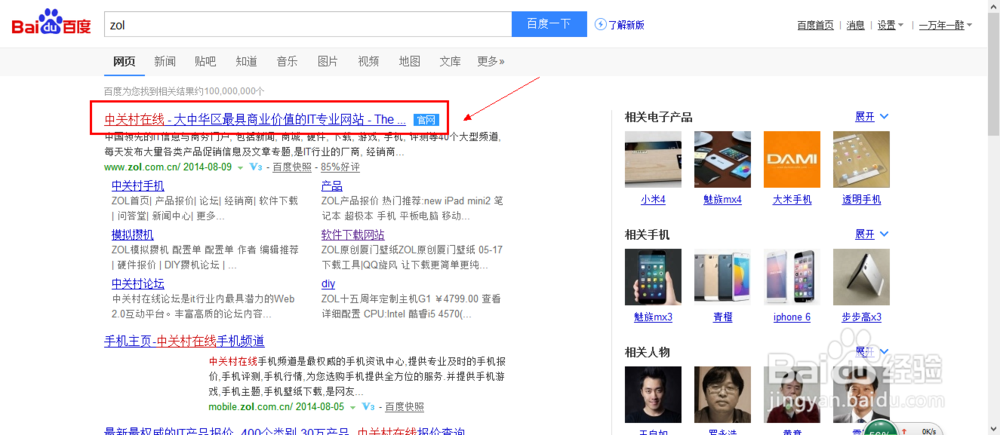The width and height of the screenshot is (1000, 435).
Task: Open the iphone 6 text link
Action: coord(792,317)
